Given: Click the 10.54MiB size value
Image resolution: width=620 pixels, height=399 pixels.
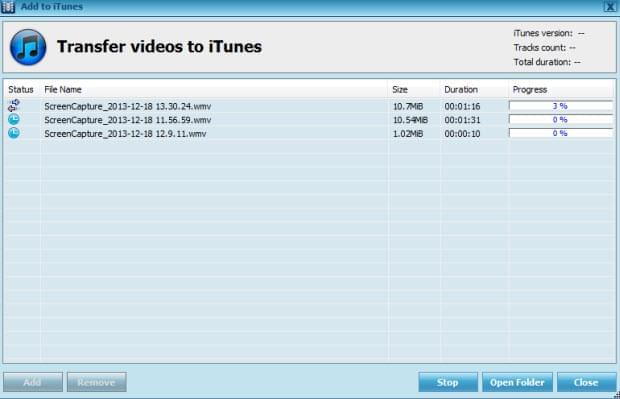Looking at the screenshot, I should coord(410,120).
